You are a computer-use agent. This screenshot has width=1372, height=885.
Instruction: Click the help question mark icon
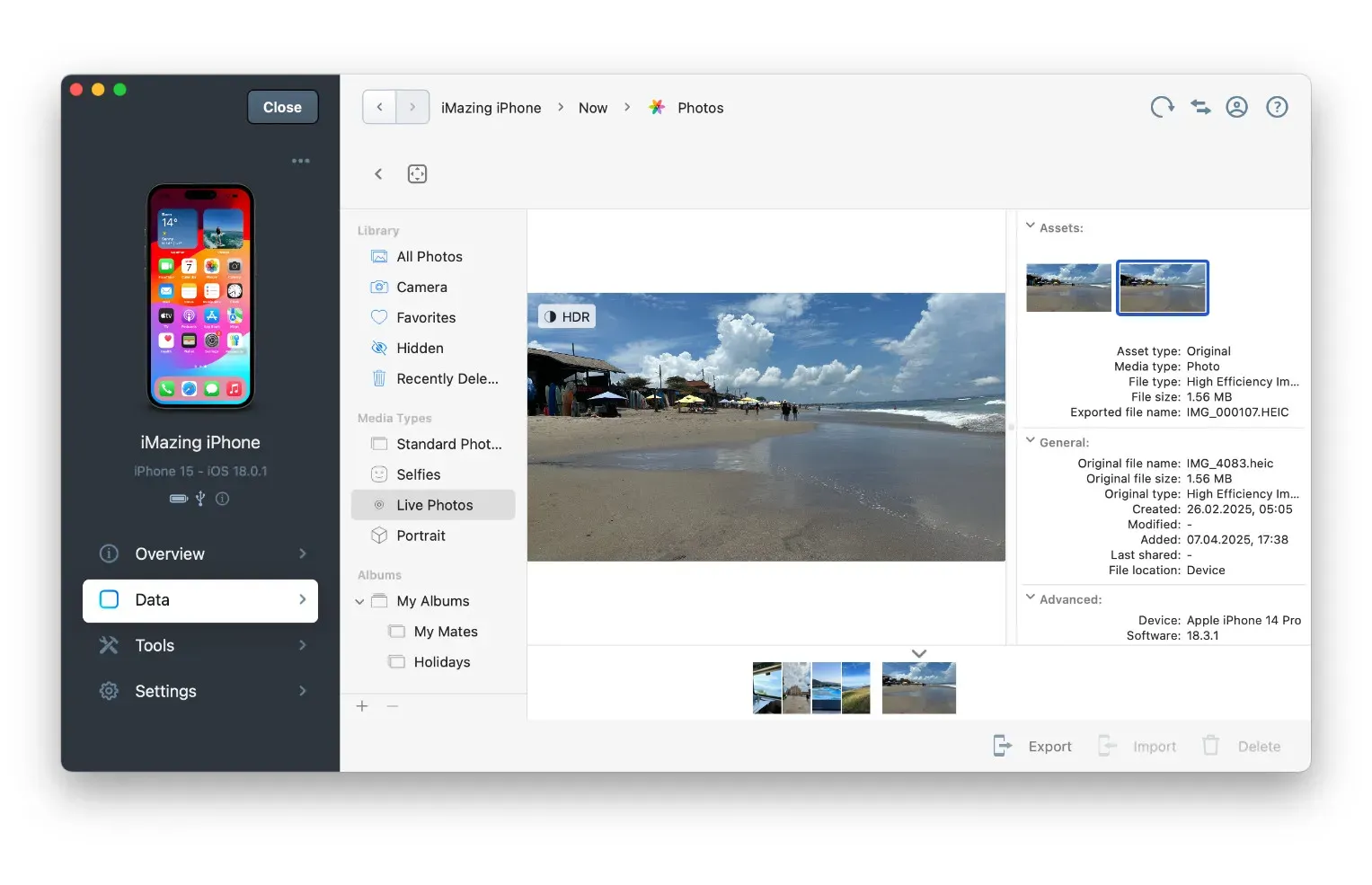click(1277, 108)
